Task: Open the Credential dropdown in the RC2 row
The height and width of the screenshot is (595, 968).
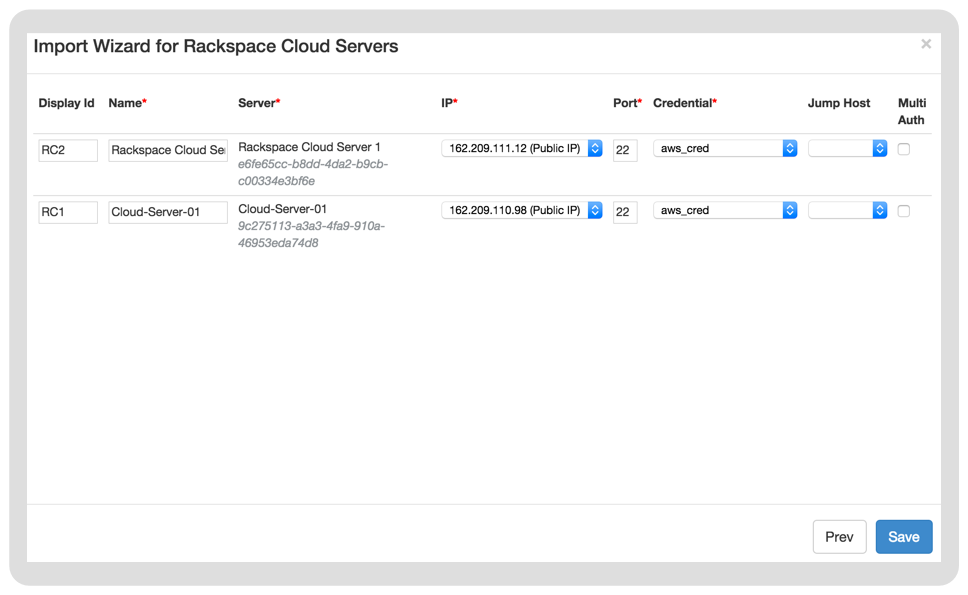Action: [x=725, y=149]
